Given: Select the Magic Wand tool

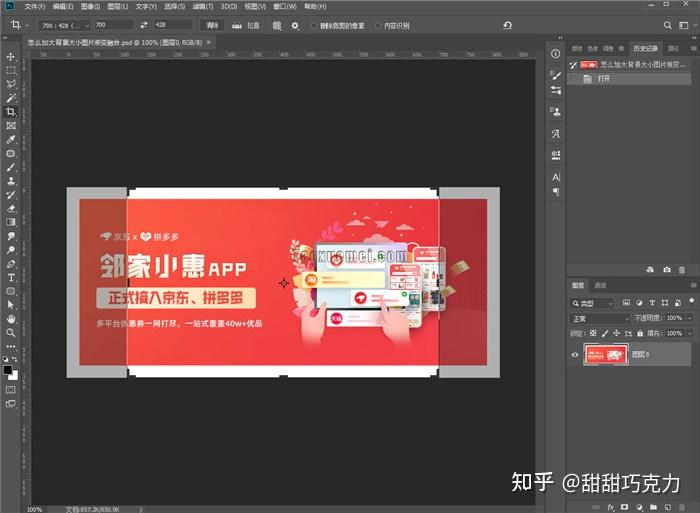Looking at the screenshot, I should click(x=11, y=98).
